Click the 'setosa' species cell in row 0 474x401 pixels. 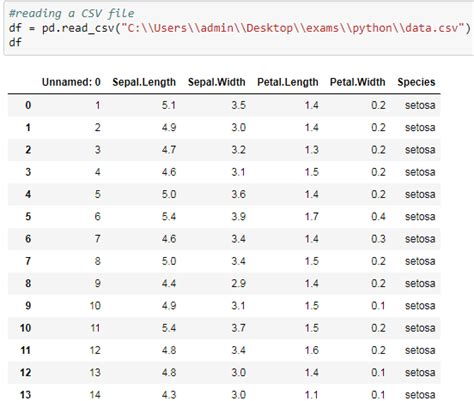pos(420,105)
